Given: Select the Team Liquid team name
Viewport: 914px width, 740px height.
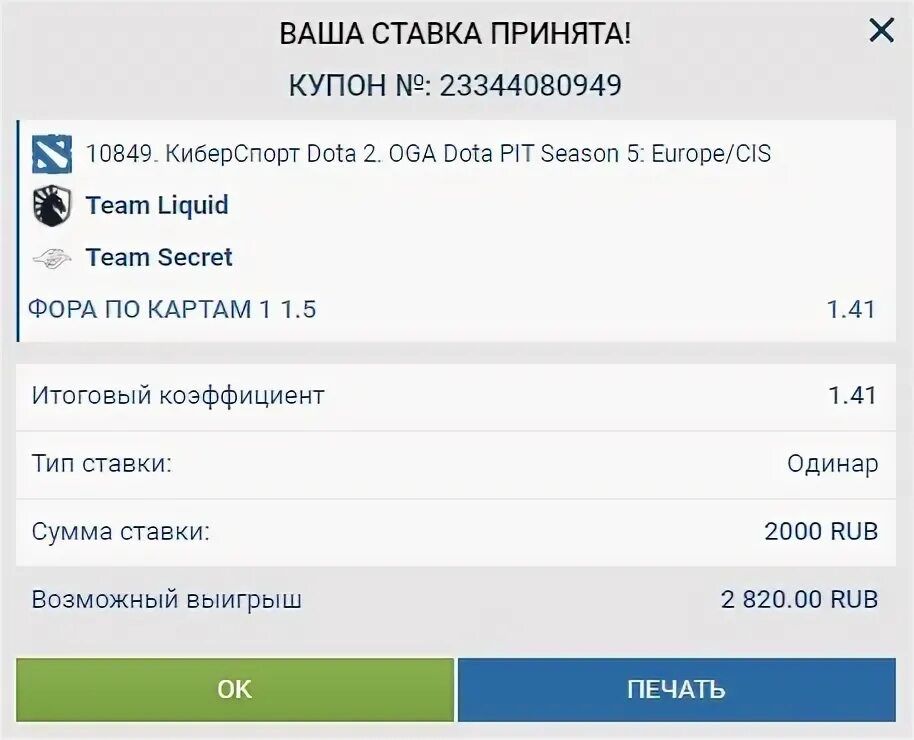Looking at the screenshot, I should pyautogui.click(x=157, y=205).
